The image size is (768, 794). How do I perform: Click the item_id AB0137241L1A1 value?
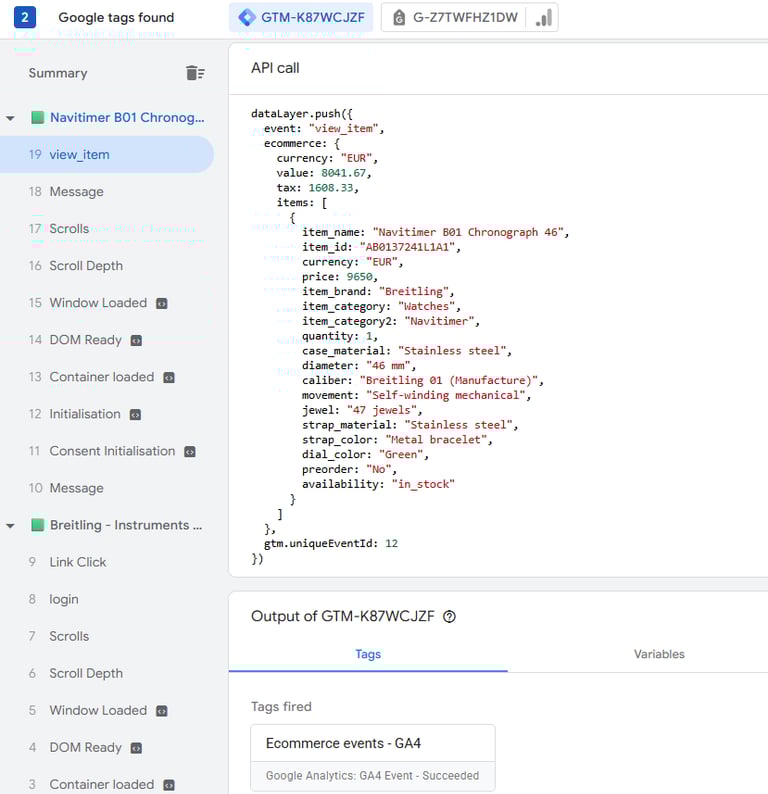point(407,247)
